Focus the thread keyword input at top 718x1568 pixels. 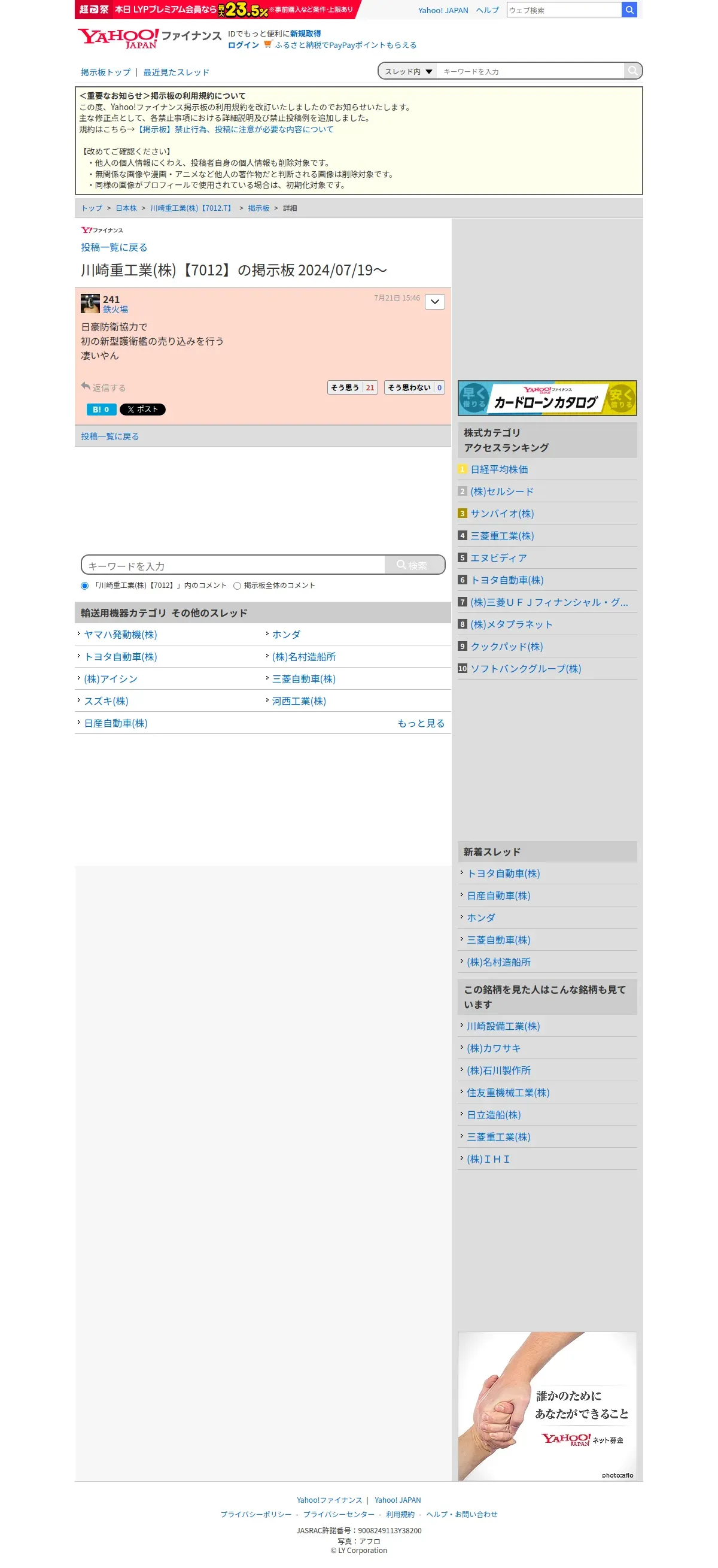531,71
